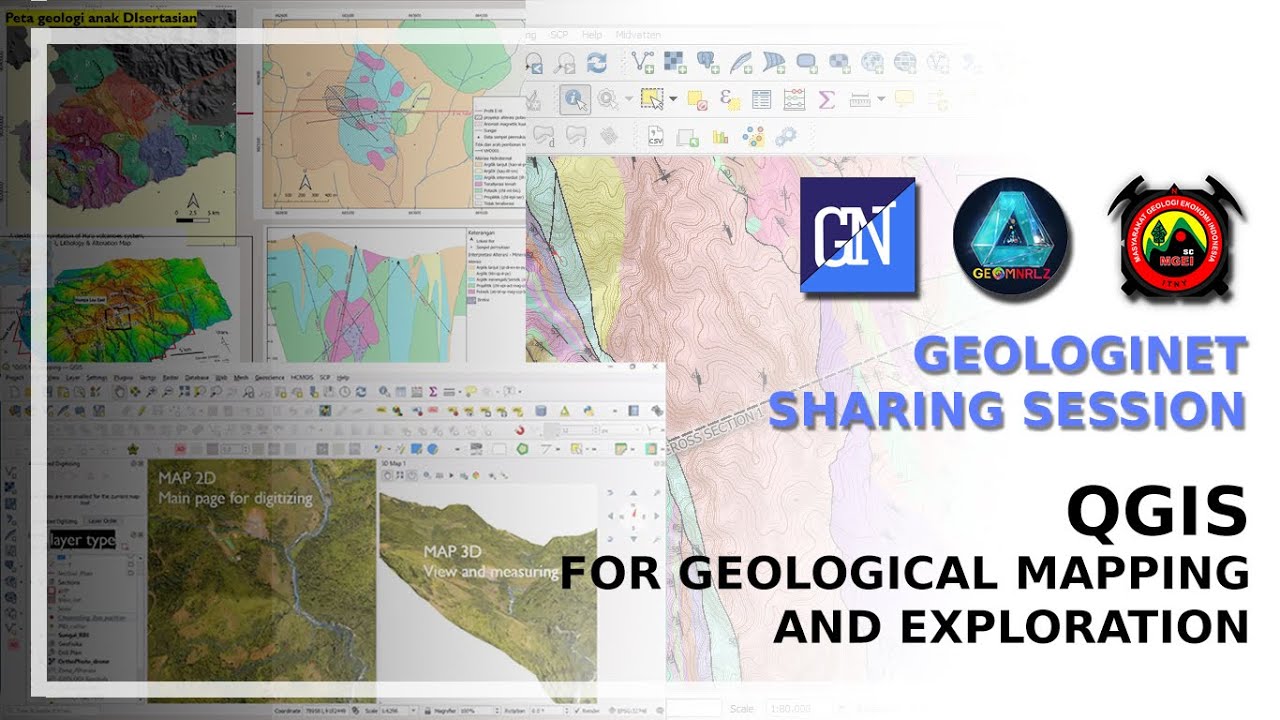Image resolution: width=1280 pixels, height=720 pixels.
Task: Click the GN Geologinet logo
Action: coord(858,235)
